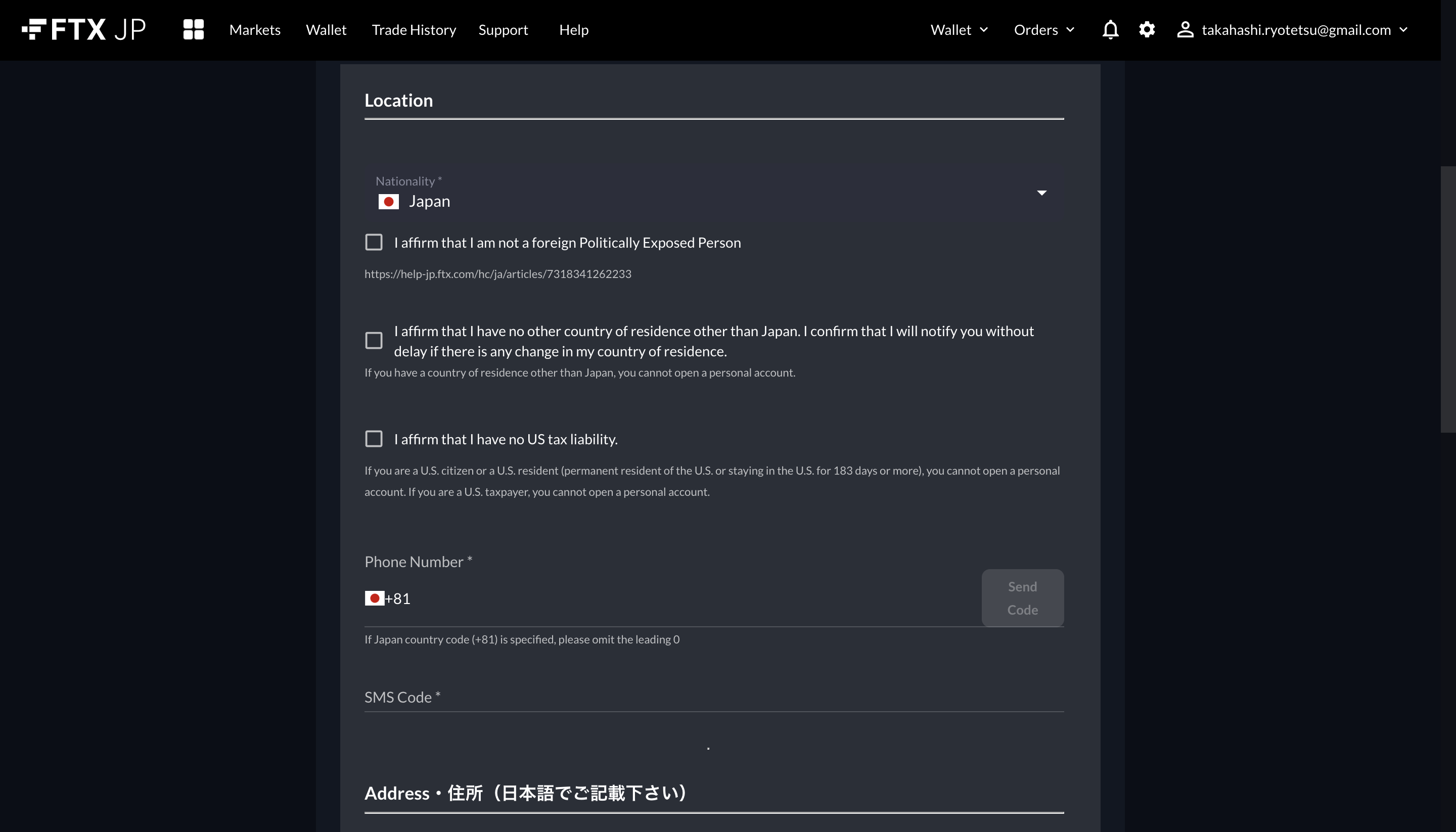Image resolution: width=1456 pixels, height=832 pixels.
Task: Open the Trade History menu
Action: tap(414, 29)
